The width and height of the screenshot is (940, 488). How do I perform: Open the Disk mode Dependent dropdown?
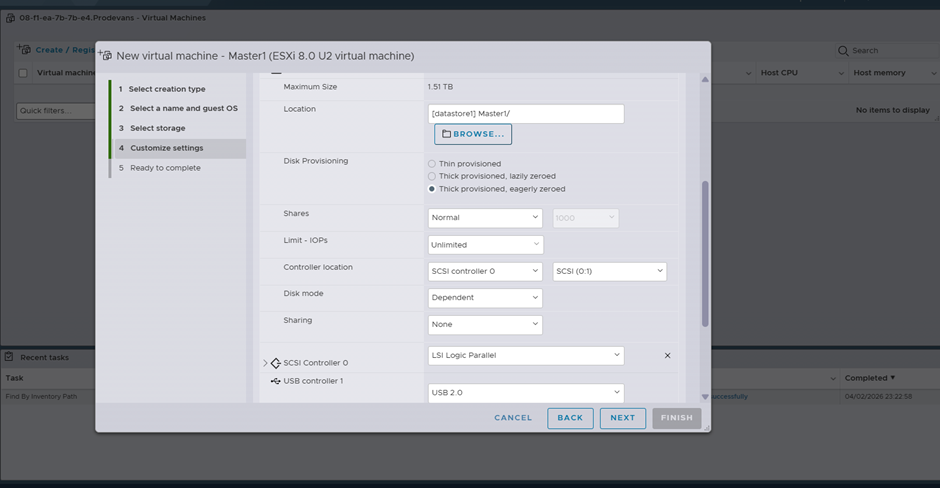pos(485,297)
